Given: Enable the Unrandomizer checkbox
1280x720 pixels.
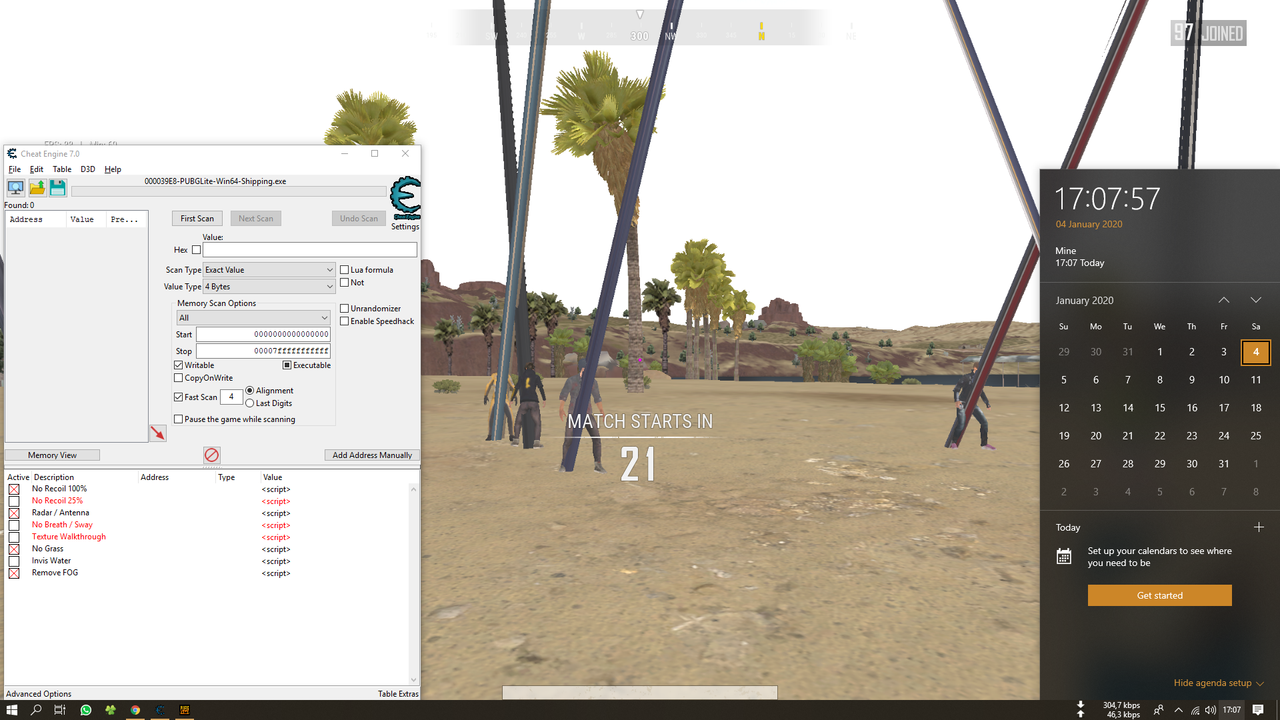Looking at the screenshot, I should coord(345,308).
